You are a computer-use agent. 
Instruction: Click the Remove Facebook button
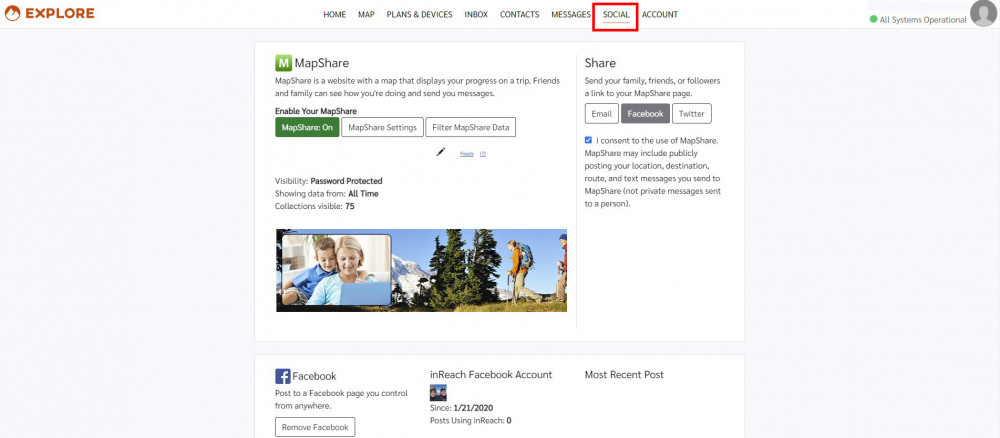point(315,427)
